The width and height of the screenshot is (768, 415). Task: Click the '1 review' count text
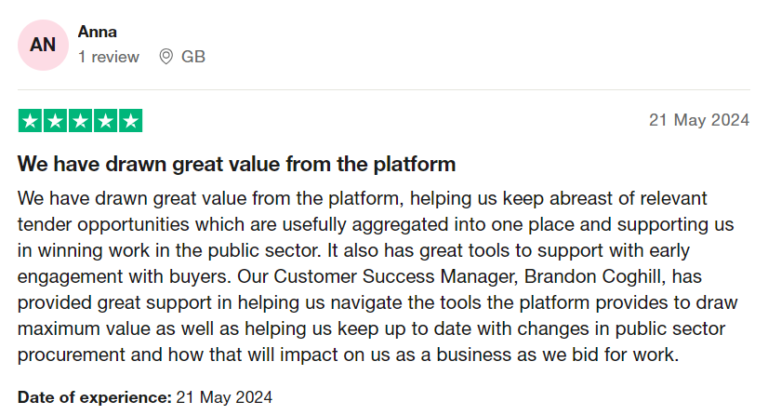[109, 57]
